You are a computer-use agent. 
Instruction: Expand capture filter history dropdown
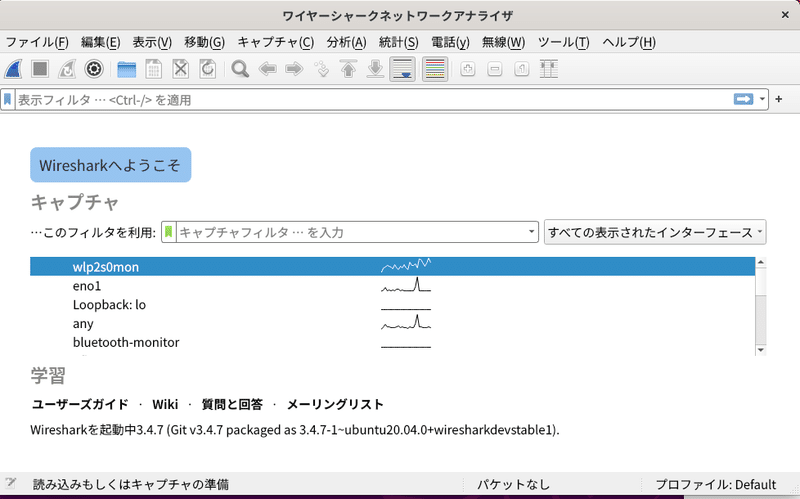click(x=531, y=232)
